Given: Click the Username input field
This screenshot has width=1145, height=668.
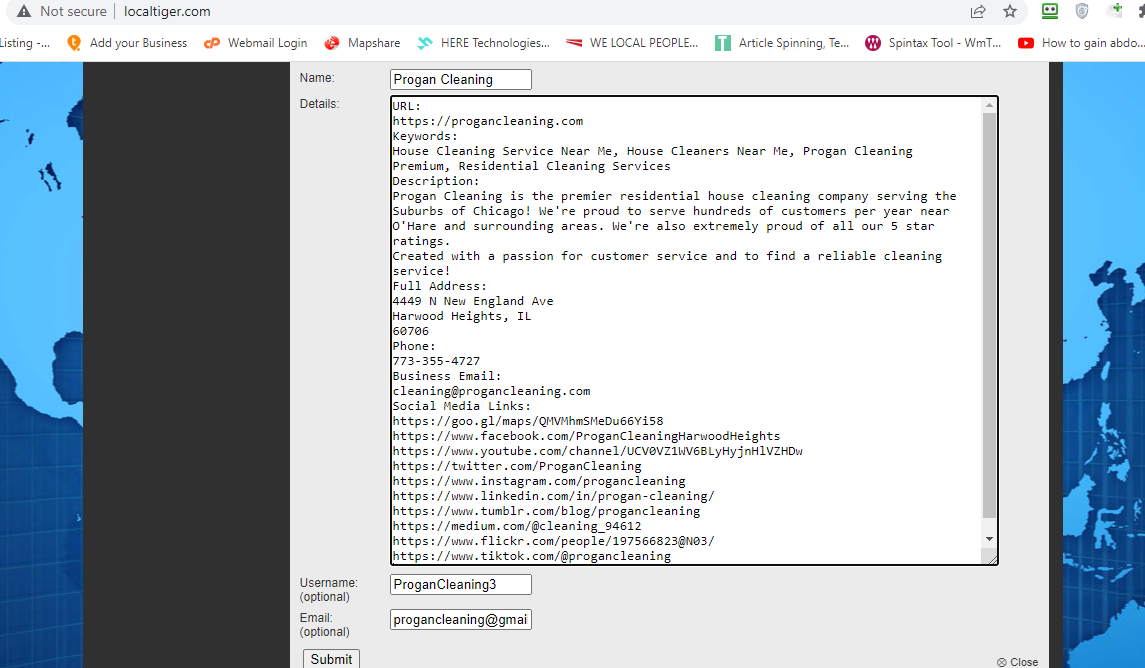Looking at the screenshot, I should click(461, 585).
